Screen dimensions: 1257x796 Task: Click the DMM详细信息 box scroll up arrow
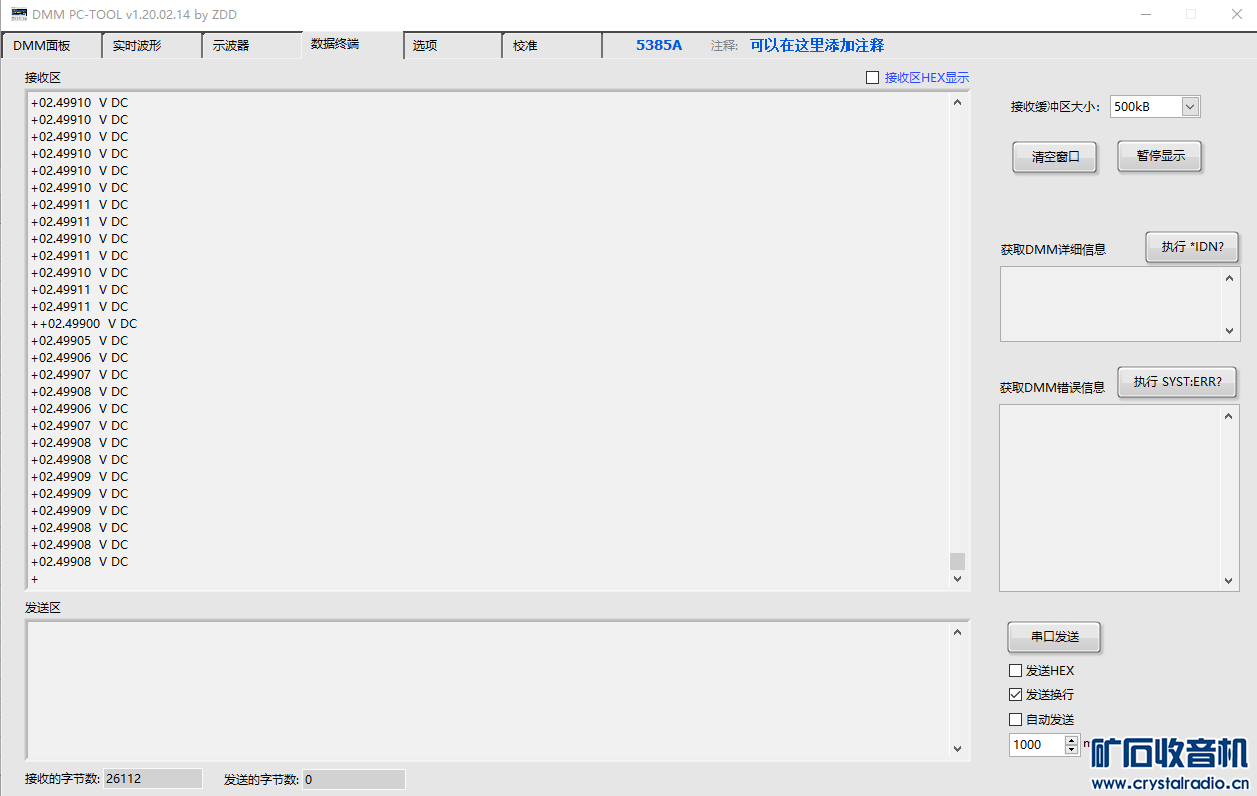1230,277
